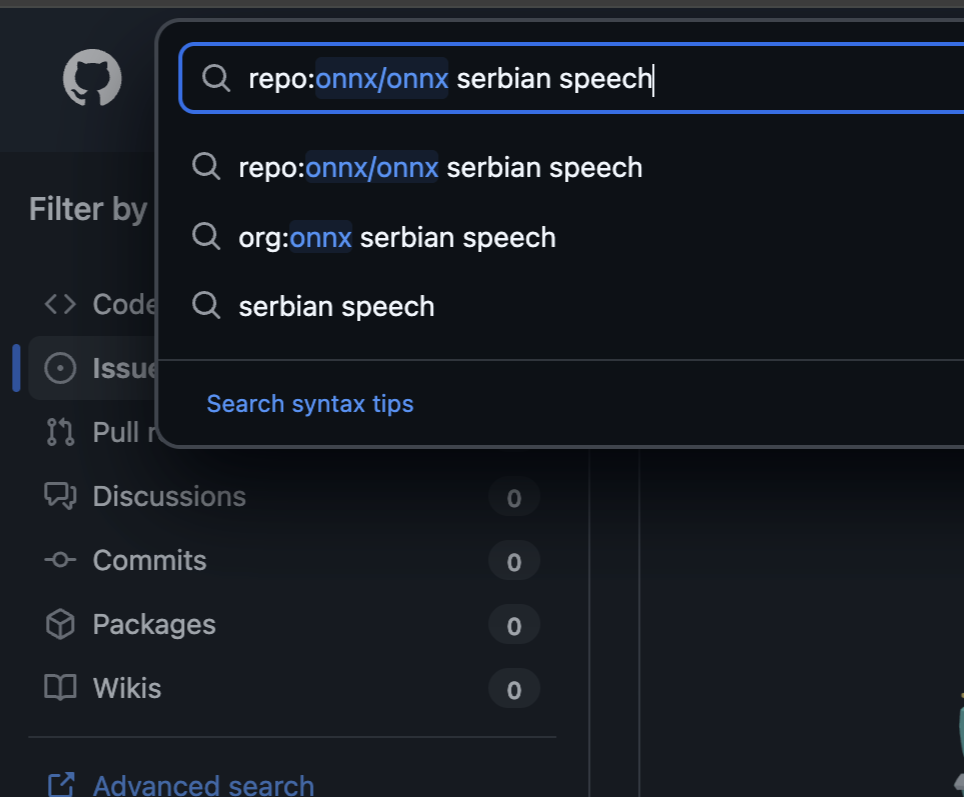Click the Wikis book icon
The height and width of the screenshot is (797, 964).
60,688
